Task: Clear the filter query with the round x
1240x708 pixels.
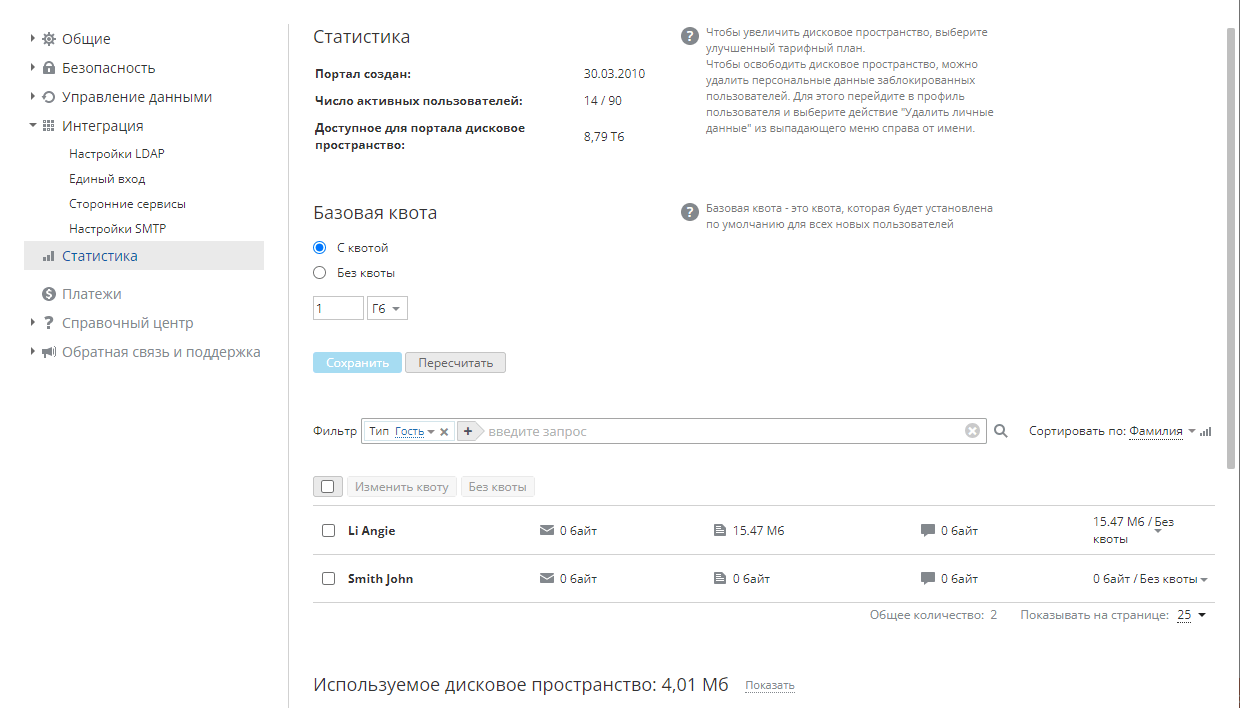Action: click(972, 431)
